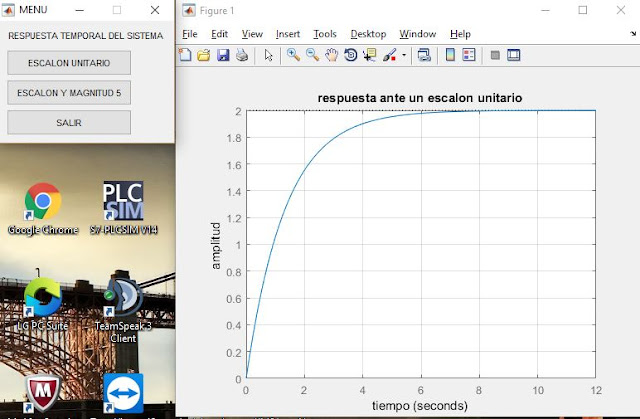Viewport: 640px width, 419px height.
Task: Click the S7-PLCSIM V14 desktop shortcut
Action: click(123, 208)
